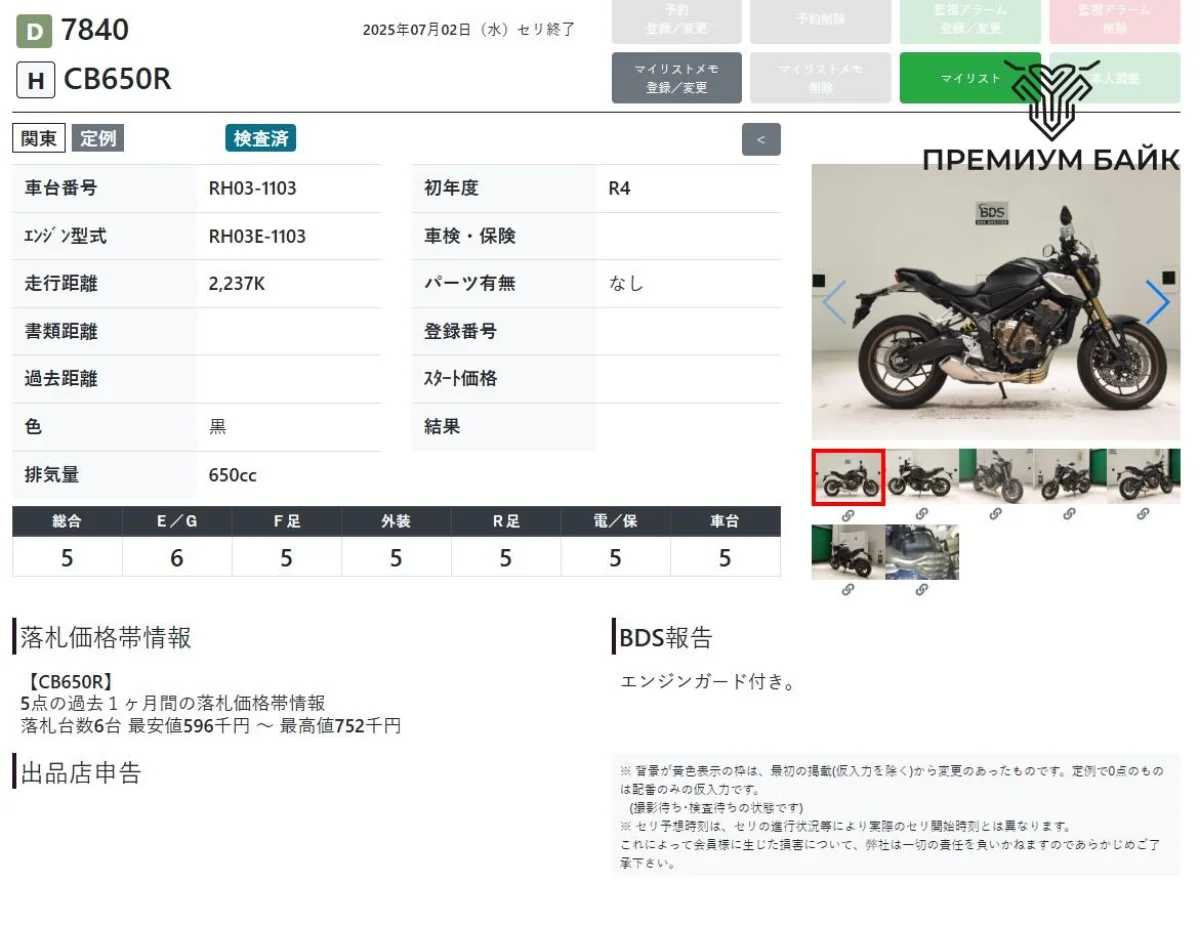Click the 予約 登録/変更 button

point(676,20)
